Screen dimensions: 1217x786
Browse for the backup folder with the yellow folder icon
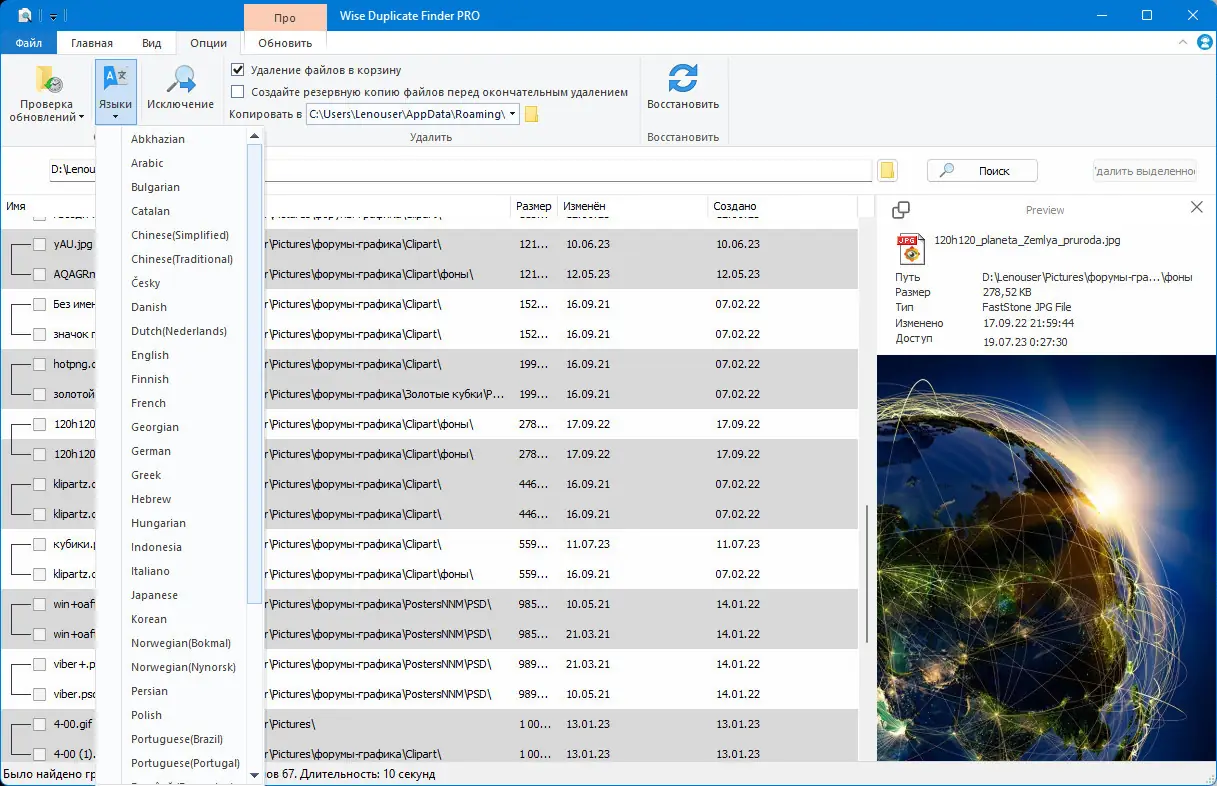(532, 114)
